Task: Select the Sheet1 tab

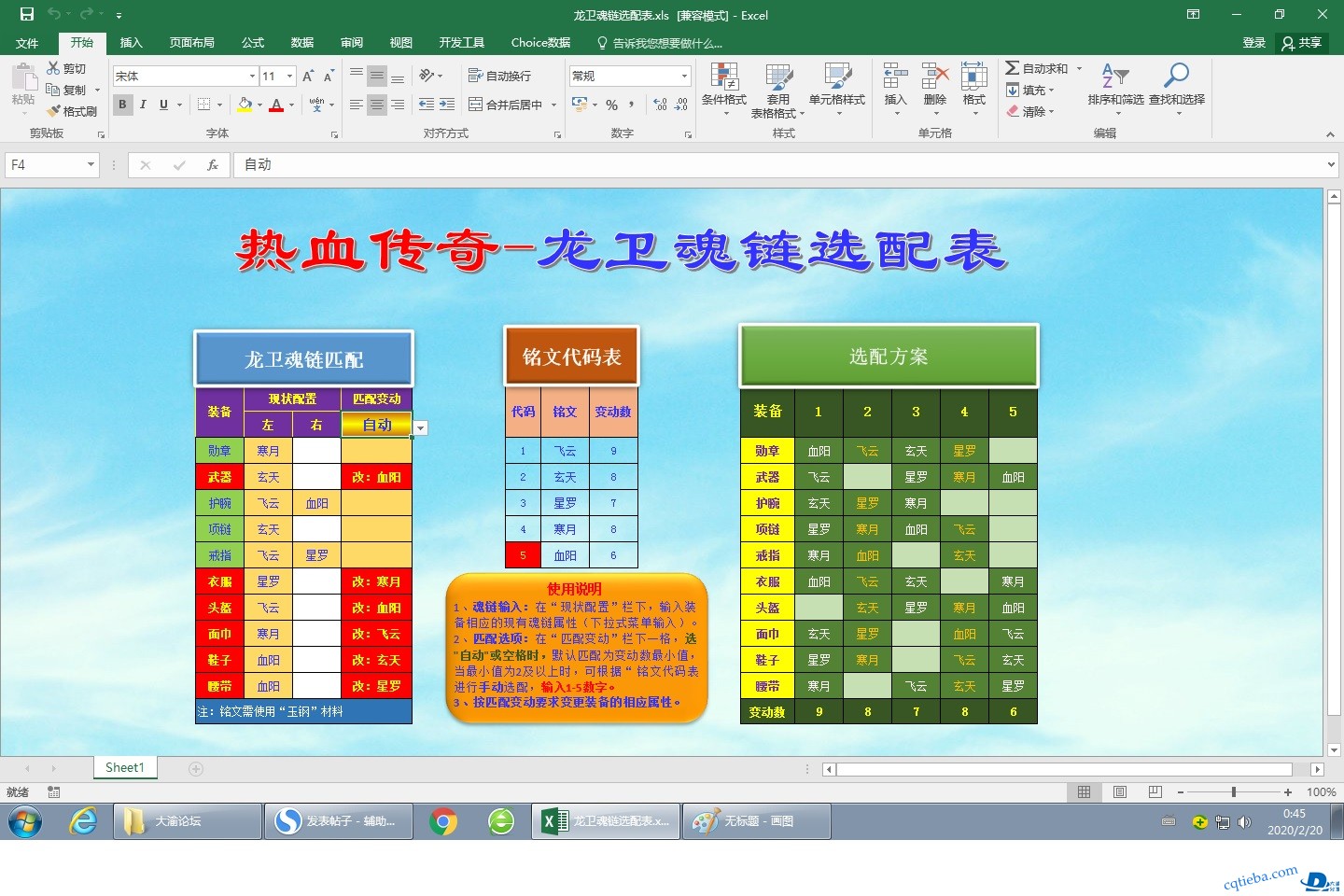Action: pyautogui.click(x=125, y=768)
